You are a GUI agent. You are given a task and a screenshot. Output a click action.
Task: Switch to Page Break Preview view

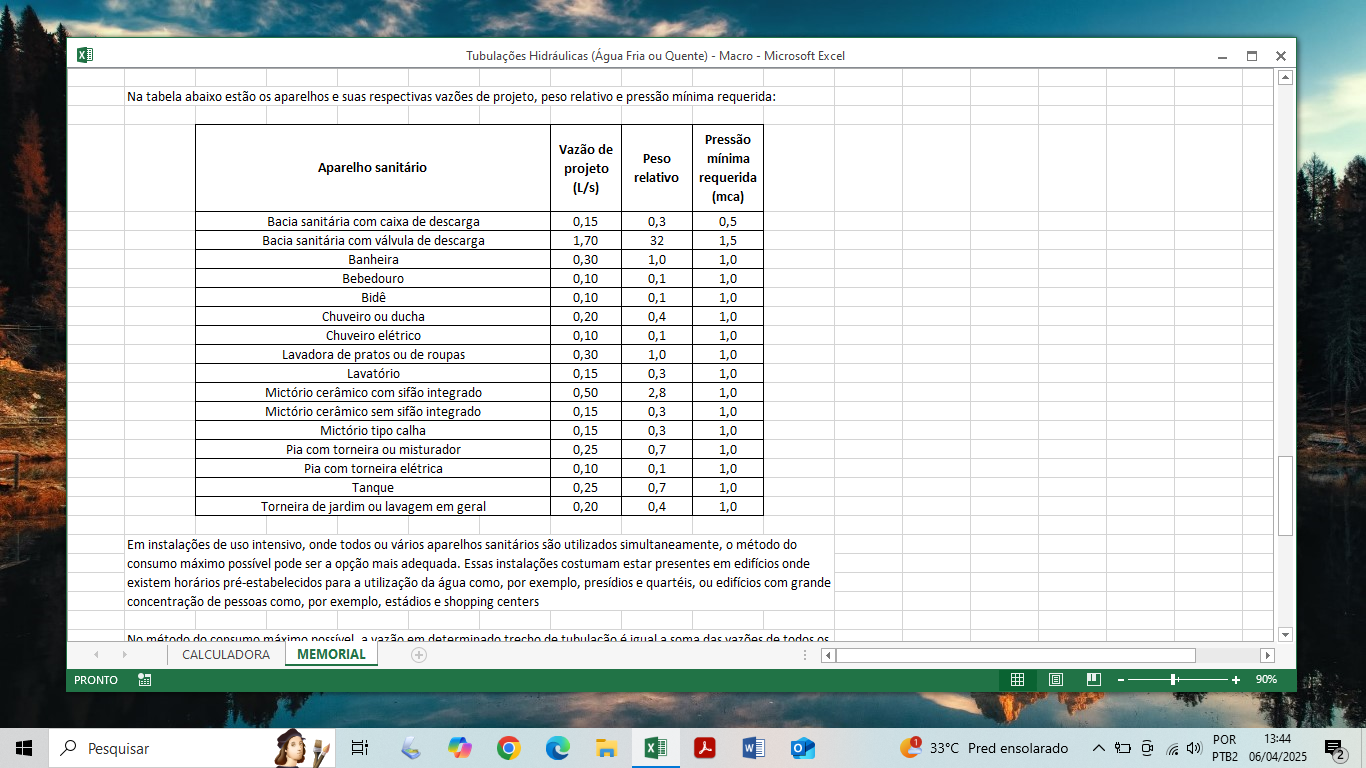(1094, 679)
